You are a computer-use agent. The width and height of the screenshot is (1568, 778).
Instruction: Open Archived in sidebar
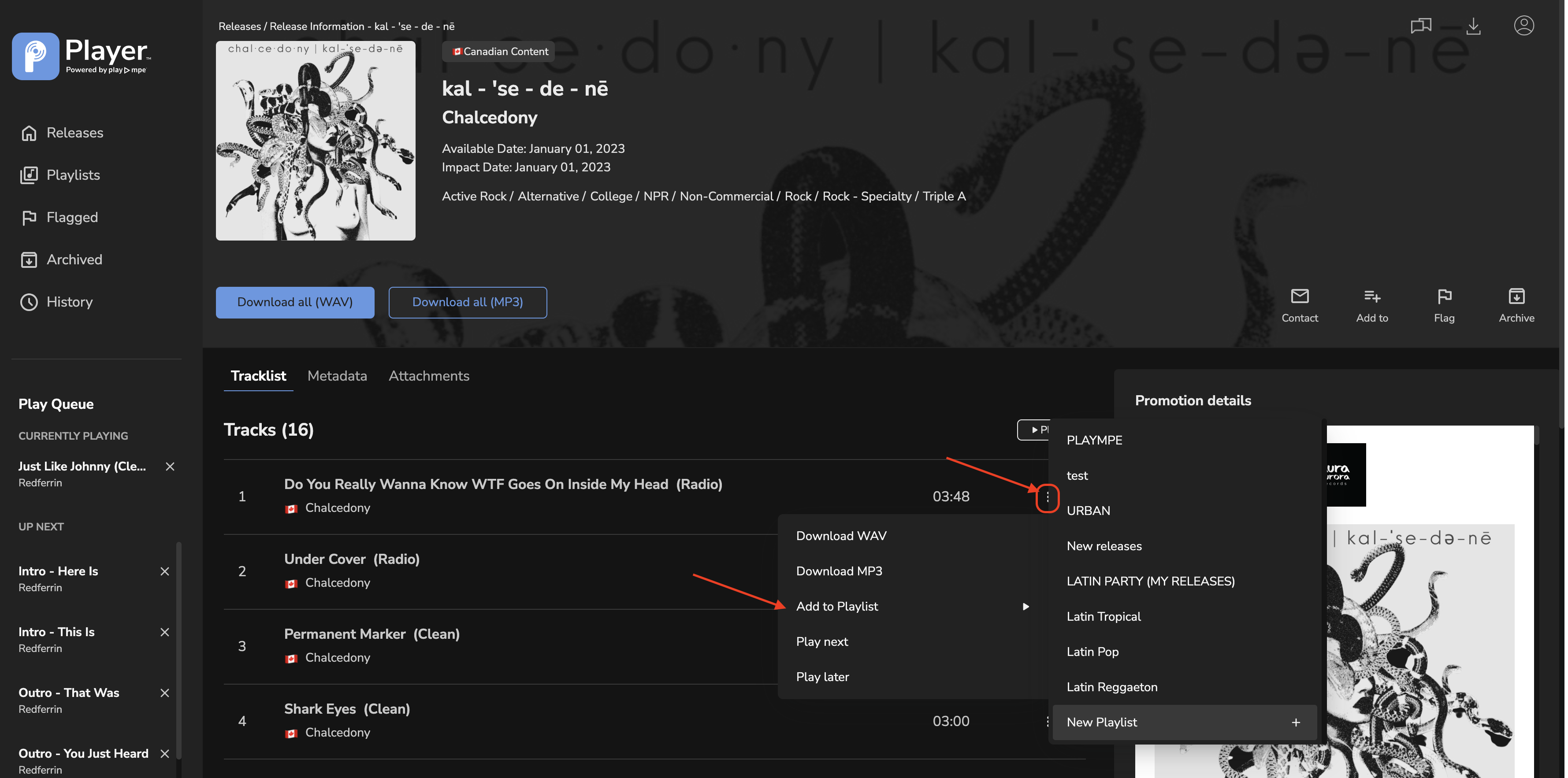[62, 260]
